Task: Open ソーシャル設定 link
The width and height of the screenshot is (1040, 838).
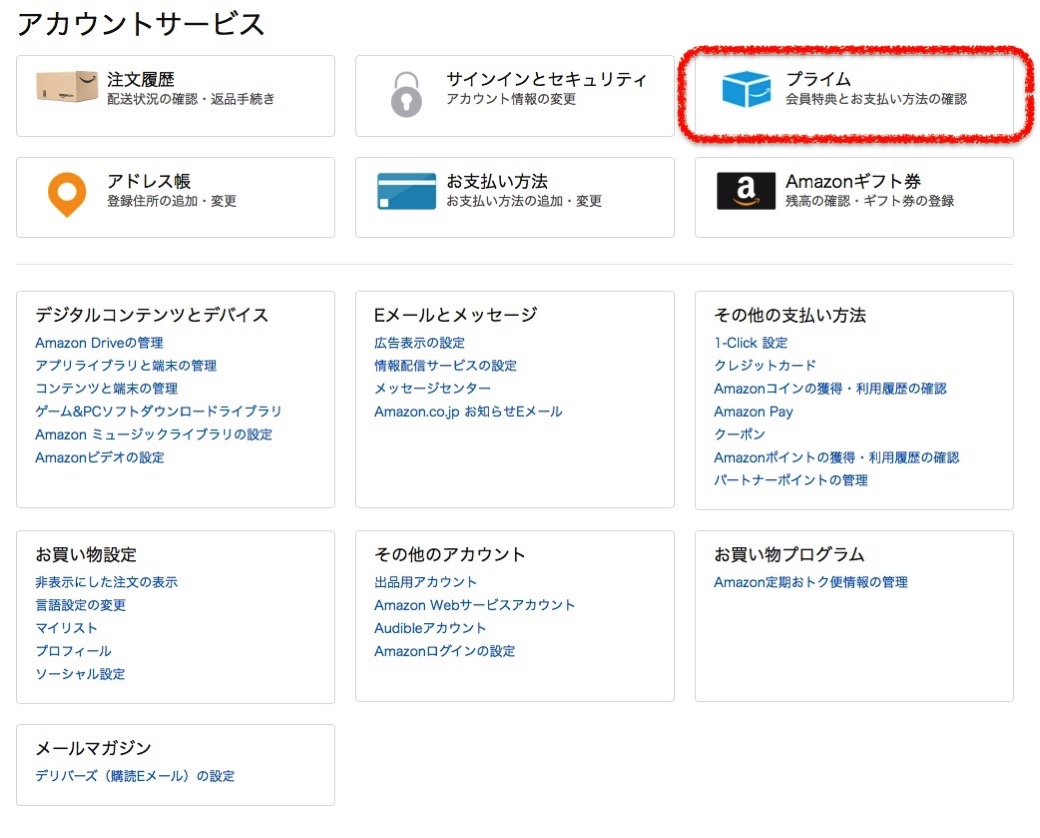Action: coord(80,674)
